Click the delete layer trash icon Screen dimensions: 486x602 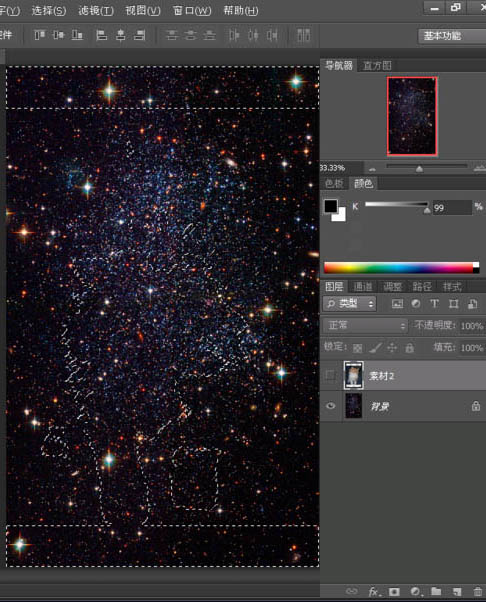point(477,591)
